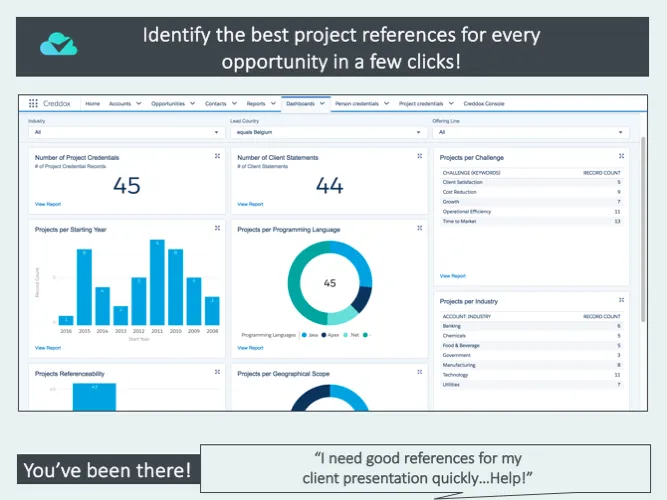Expand the Projects per Industry widget
Viewport: 667px width, 500px height.
(621, 300)
